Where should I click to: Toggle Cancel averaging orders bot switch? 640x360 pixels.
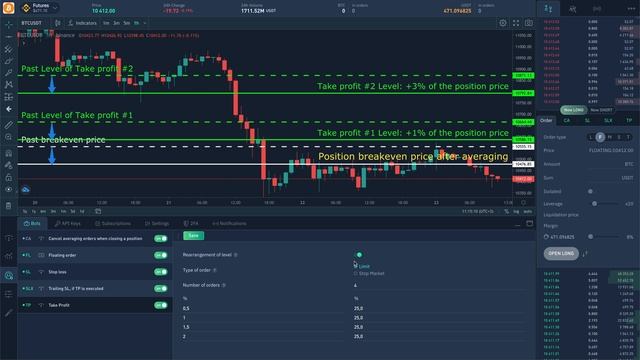click(x=161, y=238)
